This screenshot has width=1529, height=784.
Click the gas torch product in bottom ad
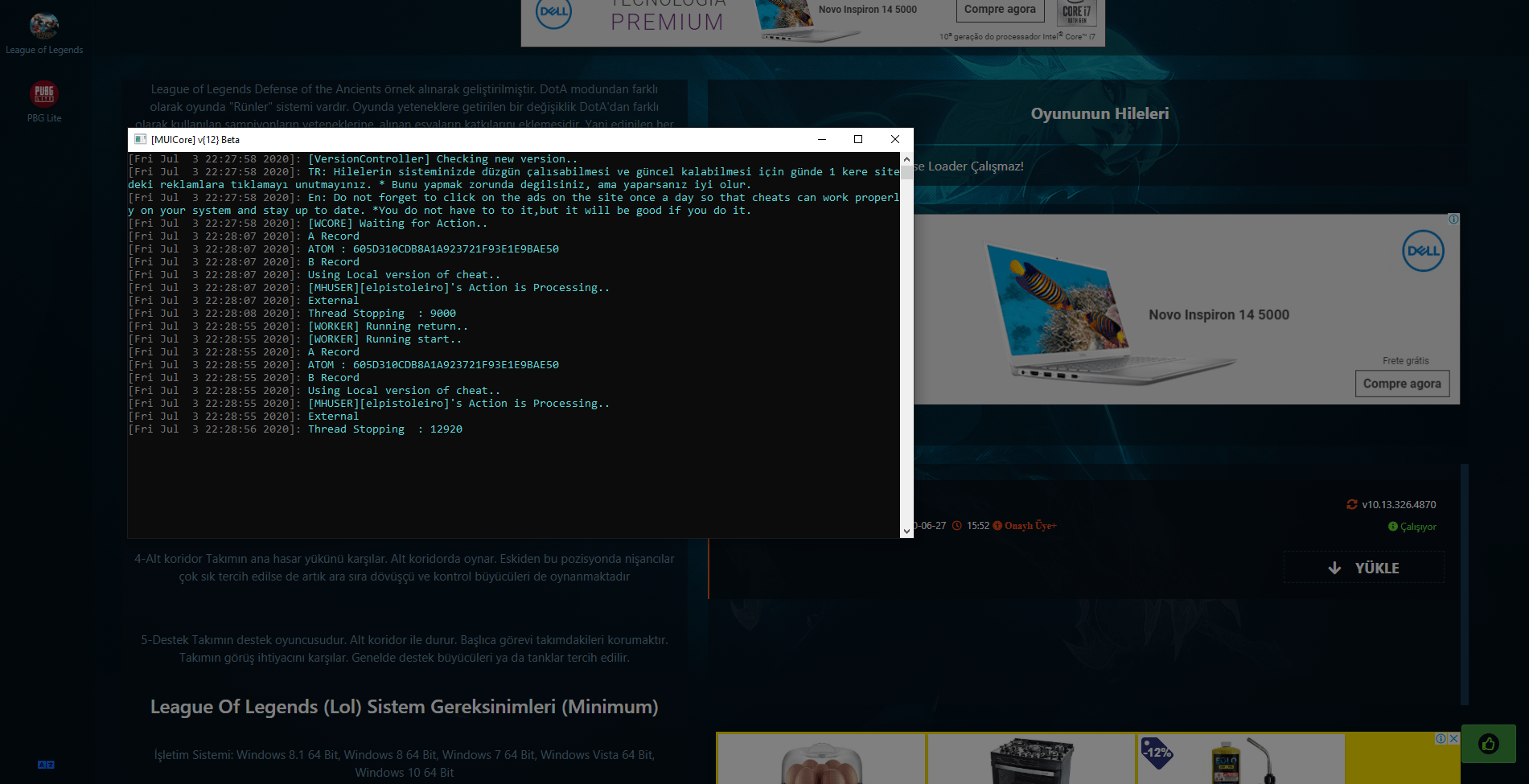[1243, 760]
